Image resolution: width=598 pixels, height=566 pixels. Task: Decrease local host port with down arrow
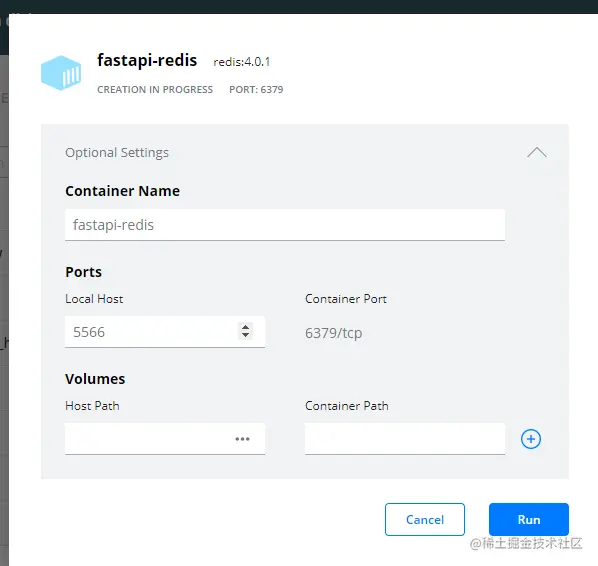[x=246, y=335]
